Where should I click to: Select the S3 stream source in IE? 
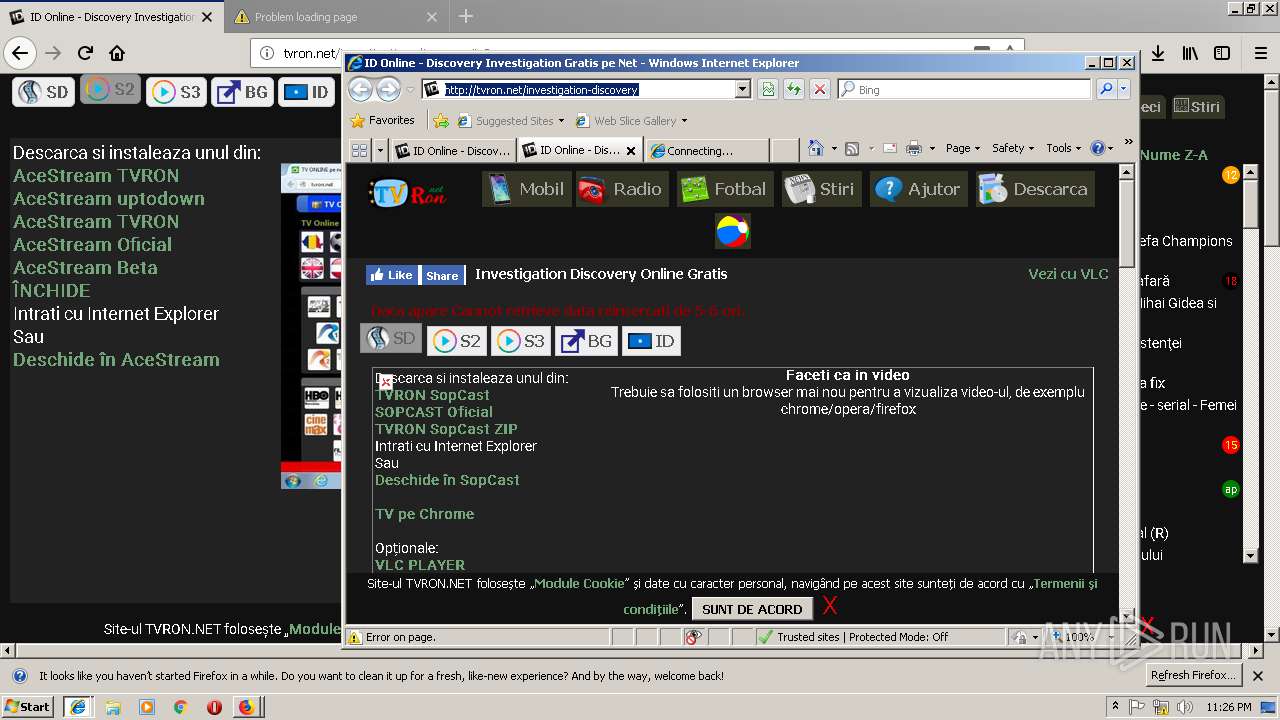point(521,341)
